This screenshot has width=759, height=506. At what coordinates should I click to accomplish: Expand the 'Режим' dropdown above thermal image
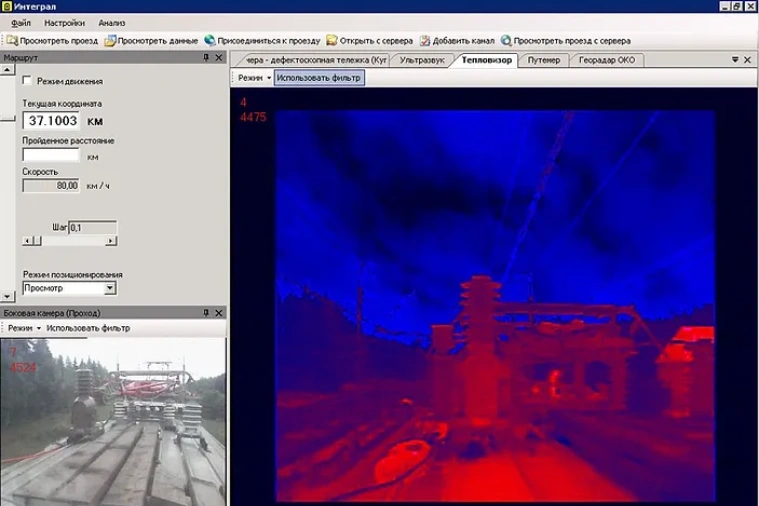click(254, 77)
